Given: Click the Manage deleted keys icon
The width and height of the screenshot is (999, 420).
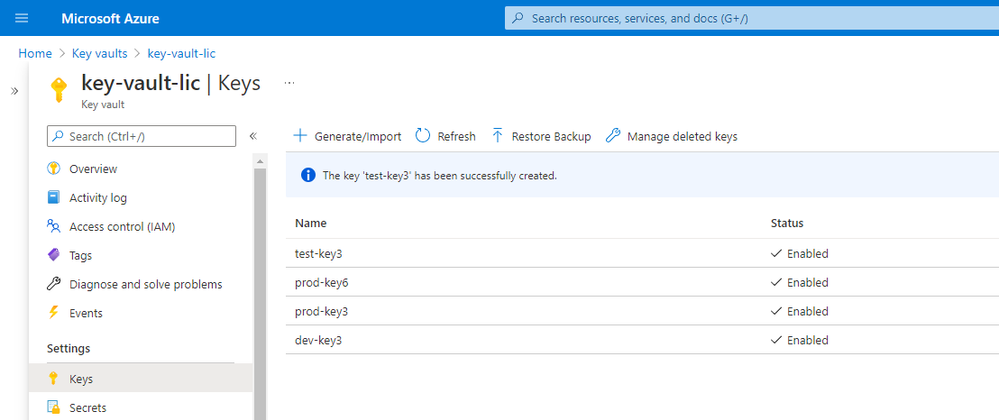Looking at the screenshot, I should [613, 136].
